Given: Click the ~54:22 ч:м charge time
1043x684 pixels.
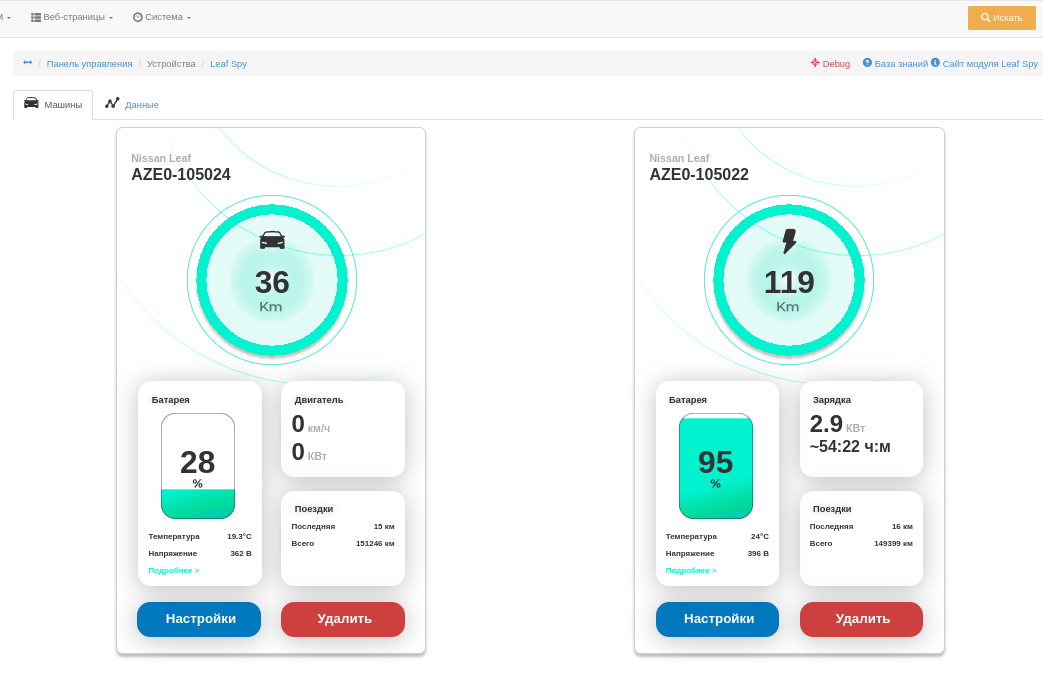Looking at the screenshot, I should coord(850,446).
